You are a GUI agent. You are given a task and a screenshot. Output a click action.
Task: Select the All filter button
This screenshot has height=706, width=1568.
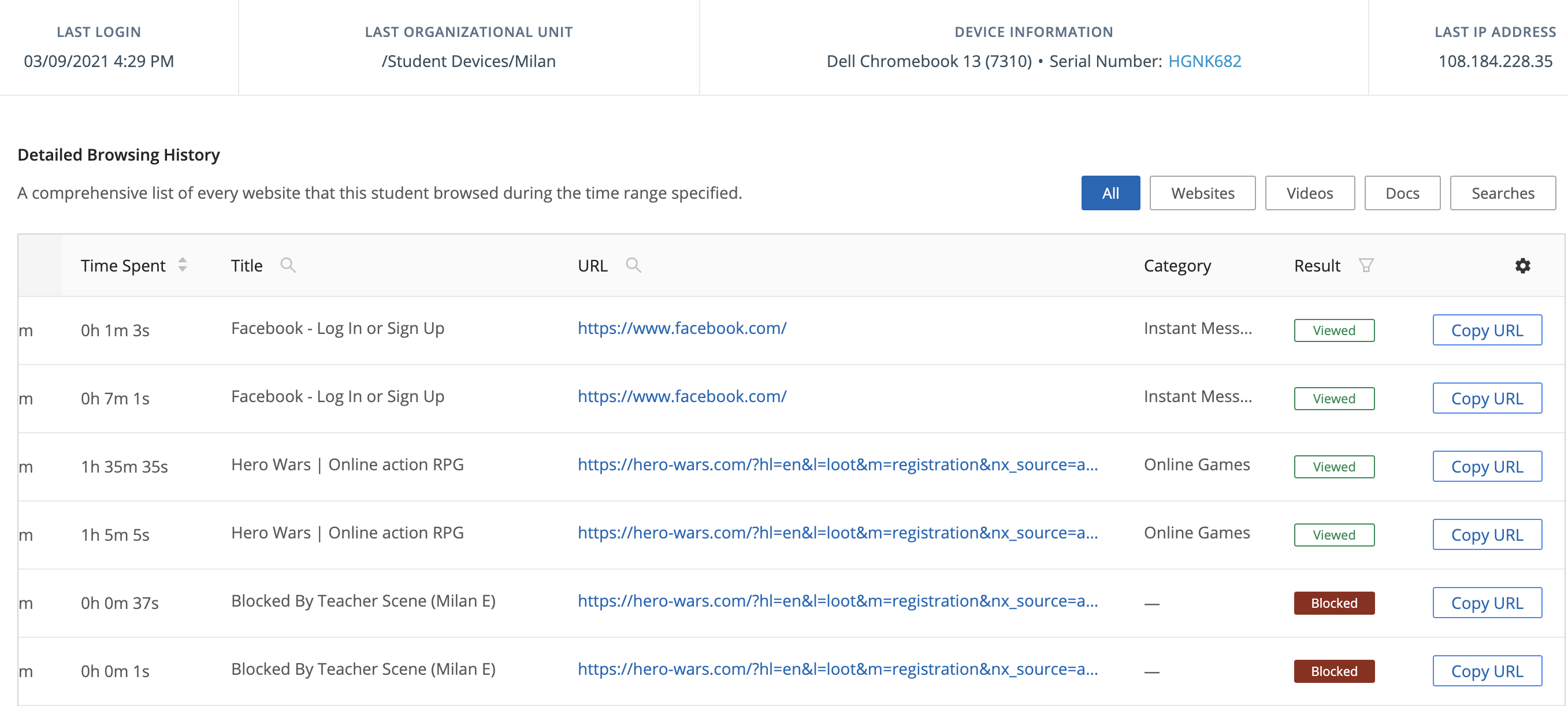tap(1110, 193)
